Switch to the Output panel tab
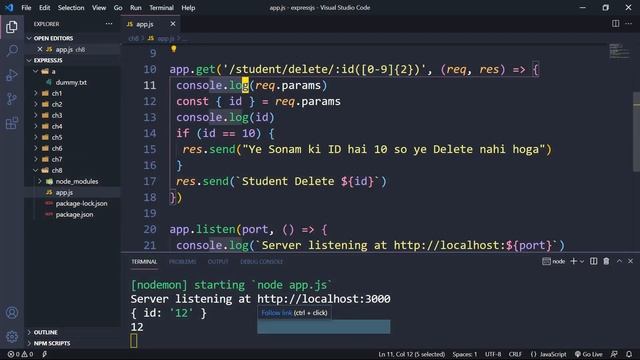Viewport: 640px width, 360px height. (x=218, y=262)
